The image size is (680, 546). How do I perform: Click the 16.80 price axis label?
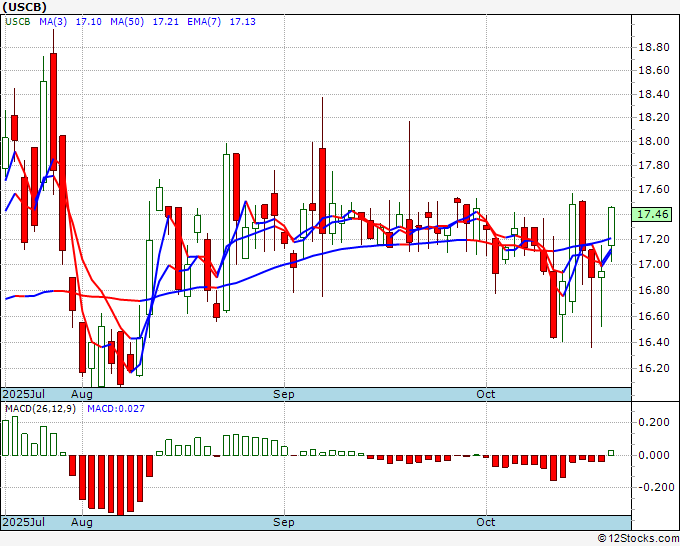[x=654, y=290]
